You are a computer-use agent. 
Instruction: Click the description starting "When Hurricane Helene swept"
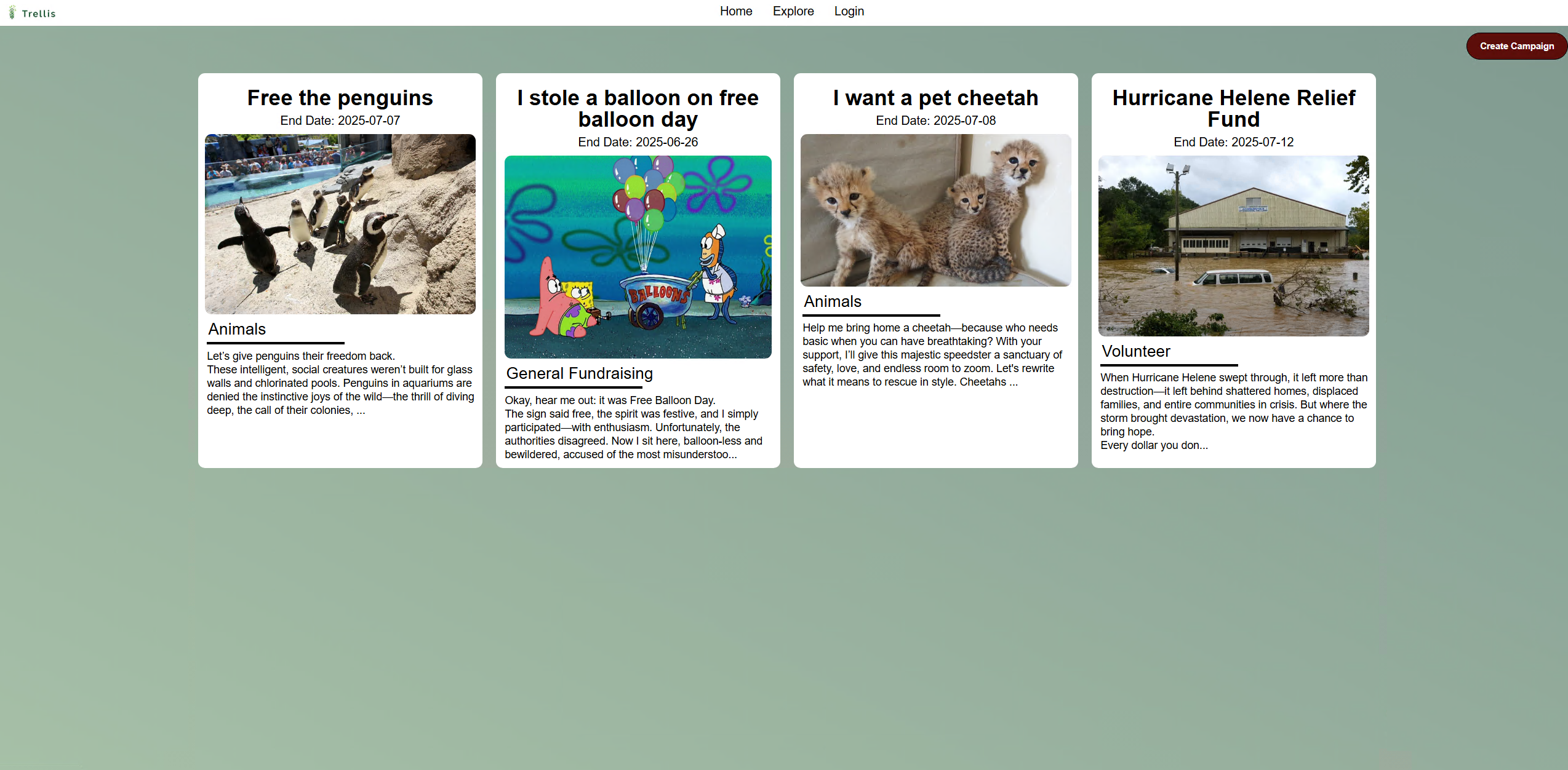(x=1234, y=411)
